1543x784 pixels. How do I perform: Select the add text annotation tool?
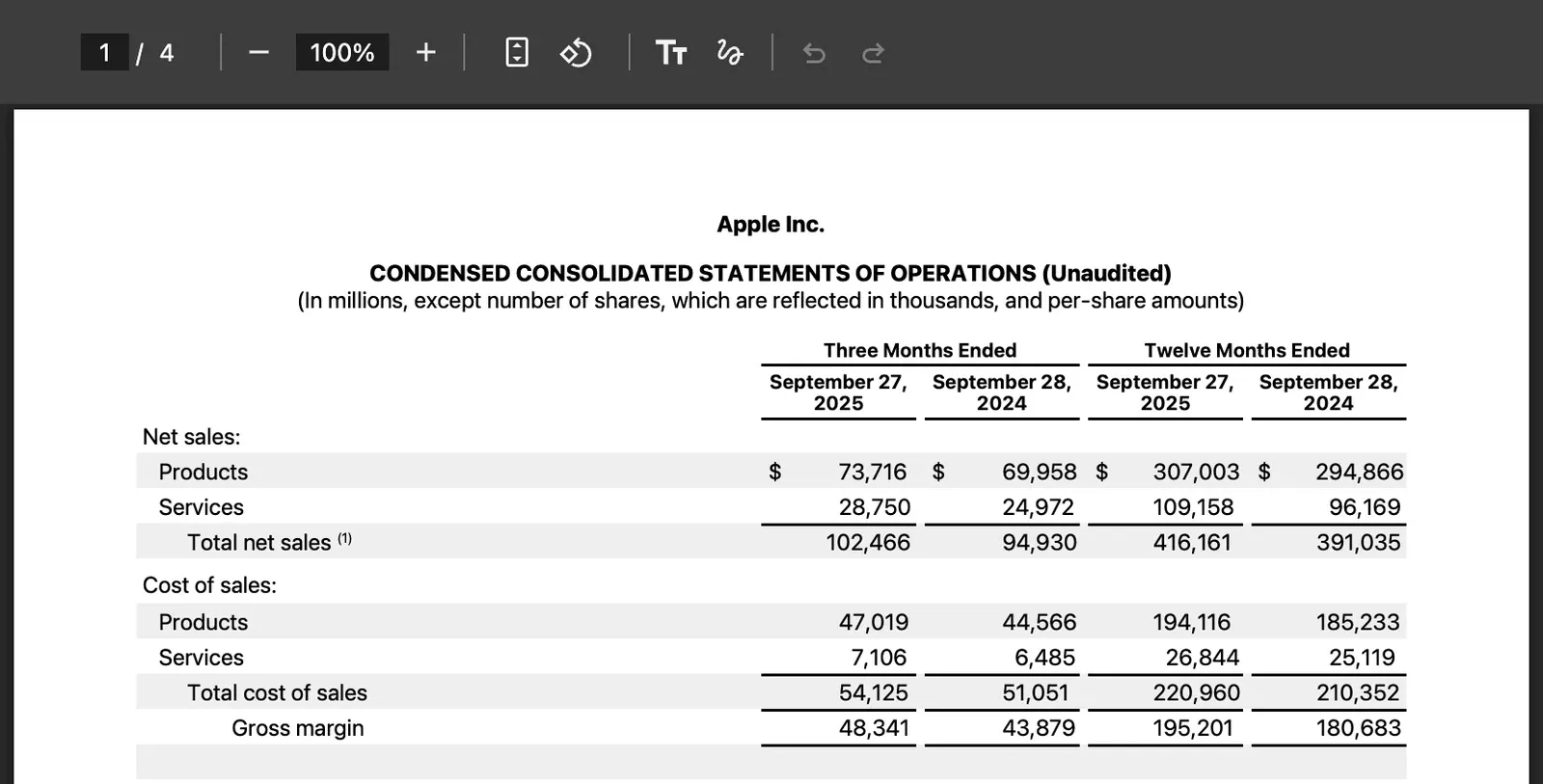click(x=671, y=52)
